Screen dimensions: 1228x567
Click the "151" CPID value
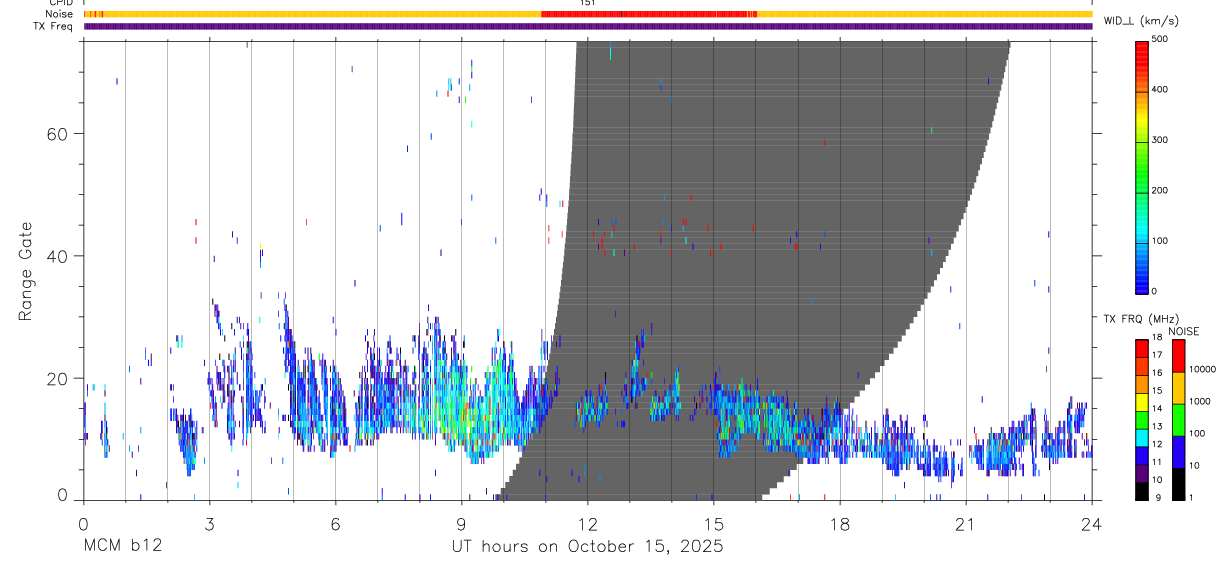[588, 3]
